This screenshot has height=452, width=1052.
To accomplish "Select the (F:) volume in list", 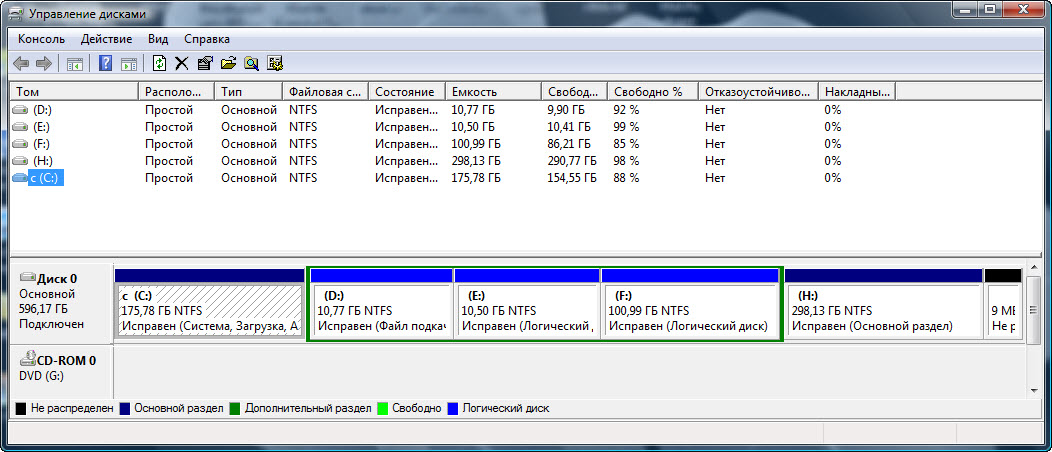I will [41, 144].
